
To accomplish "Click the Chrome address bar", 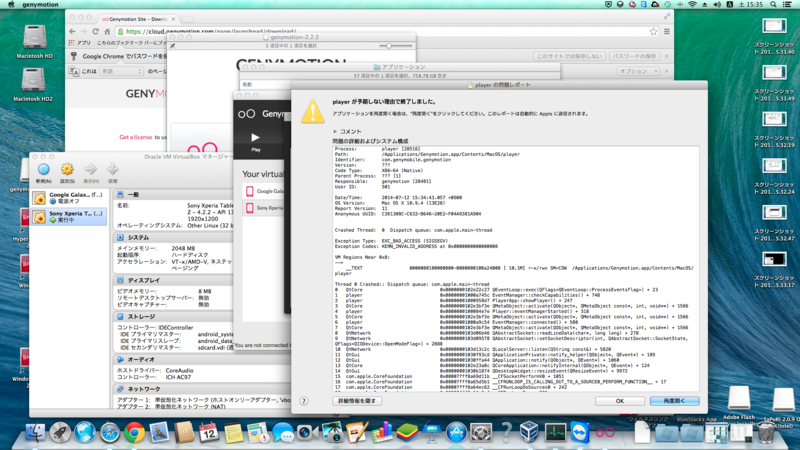I will (388, 32).
